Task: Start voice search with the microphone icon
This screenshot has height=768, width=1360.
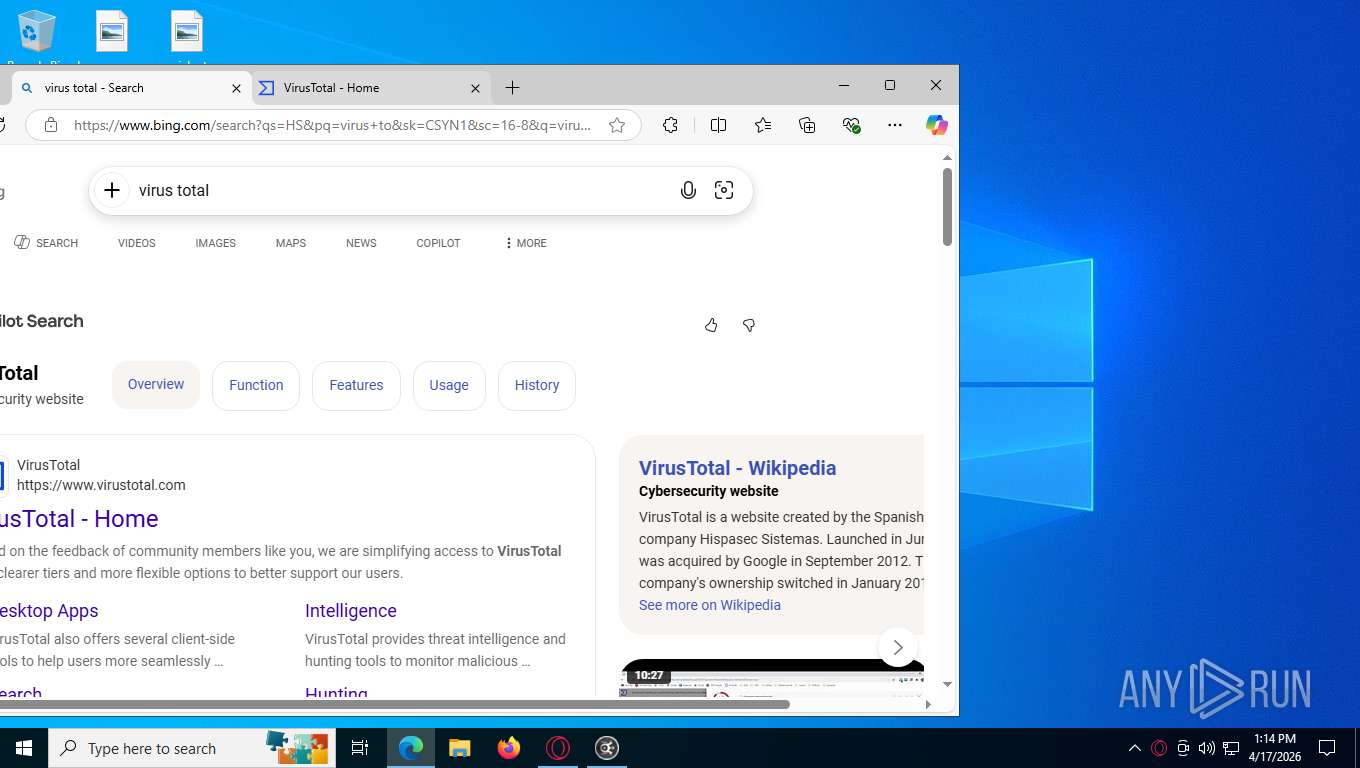Action: click(688, 190)
